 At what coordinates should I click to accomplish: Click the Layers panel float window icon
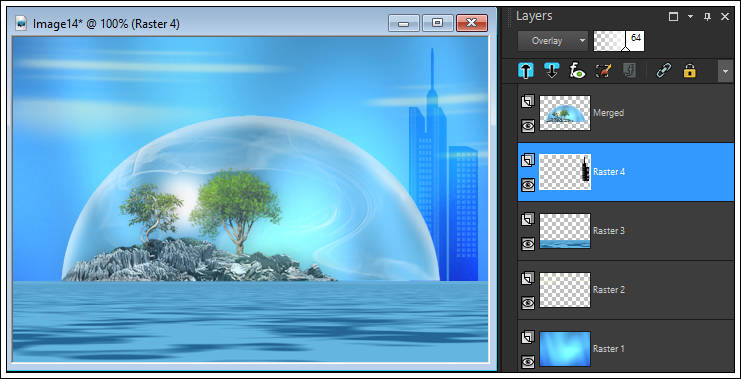click(x=673, y=17)
